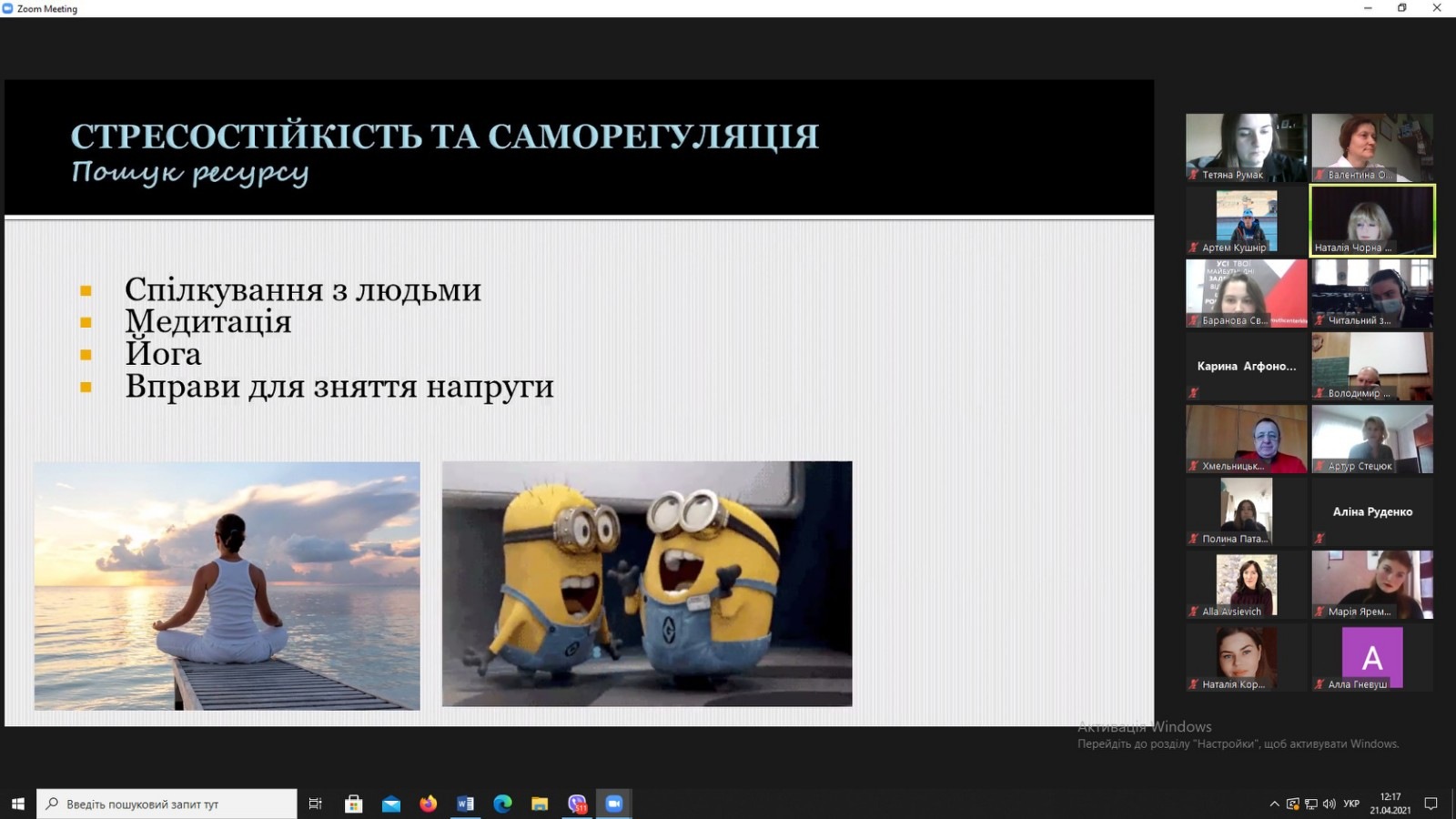1456x819 pixels.
Task: Select Наталія Чорна's highlighted video tile
Action: 1372,220
